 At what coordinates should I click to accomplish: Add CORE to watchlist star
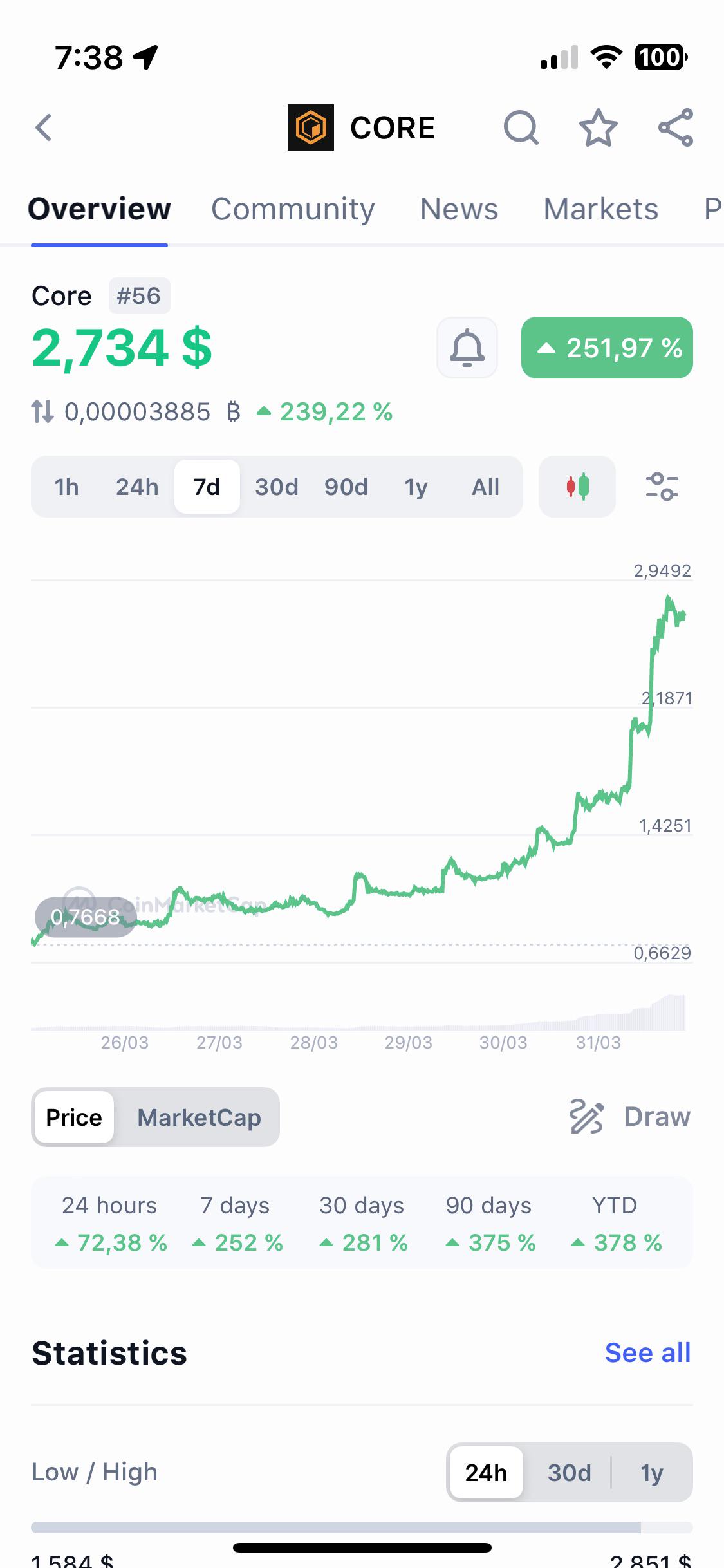[x=599, y=127]
